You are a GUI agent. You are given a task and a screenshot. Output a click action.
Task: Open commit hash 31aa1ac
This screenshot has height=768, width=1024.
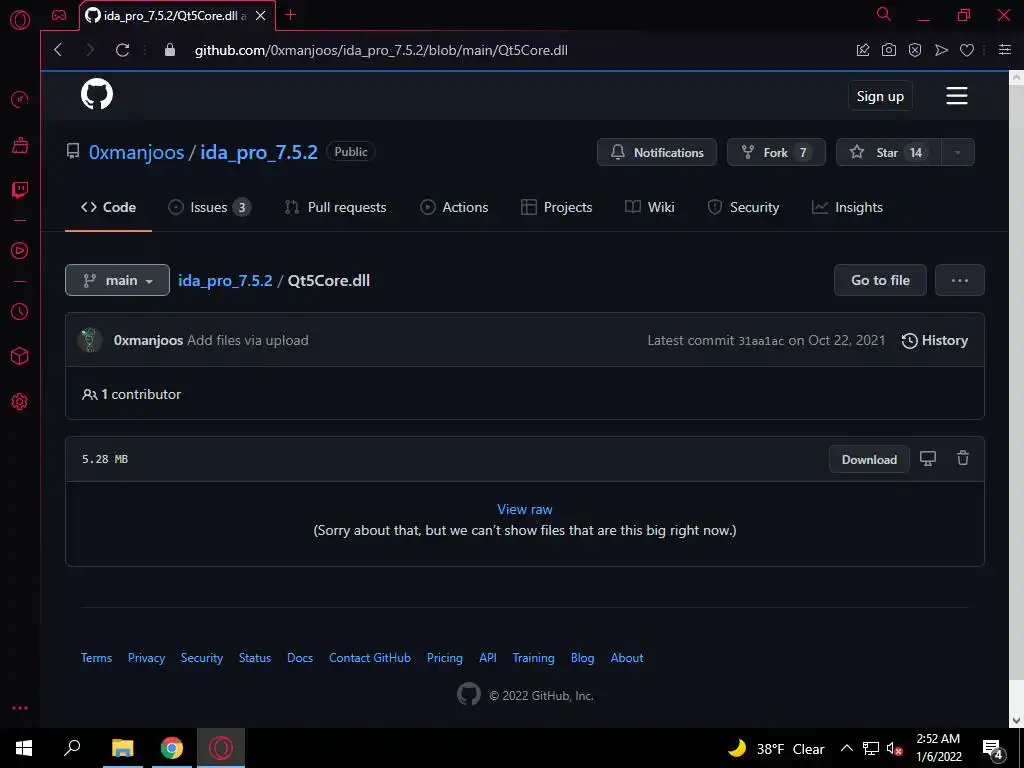click(761, 341)
